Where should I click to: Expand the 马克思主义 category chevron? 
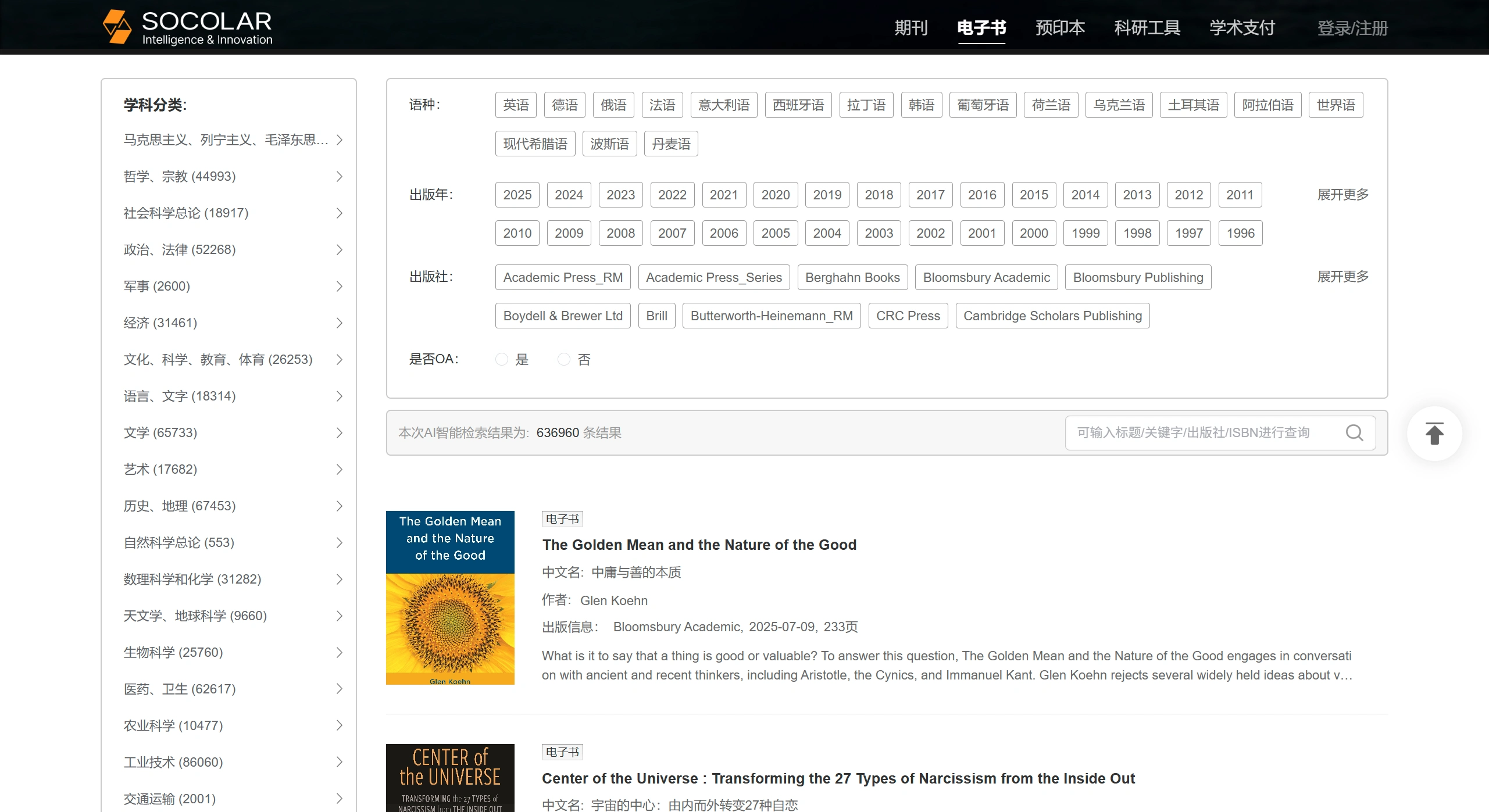pyautogui.click(x=340, y=140)
